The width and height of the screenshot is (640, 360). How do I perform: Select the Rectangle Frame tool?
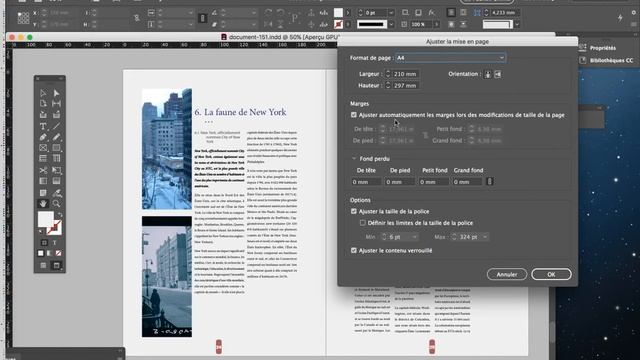pyautogui.click(x=43, y=148)
